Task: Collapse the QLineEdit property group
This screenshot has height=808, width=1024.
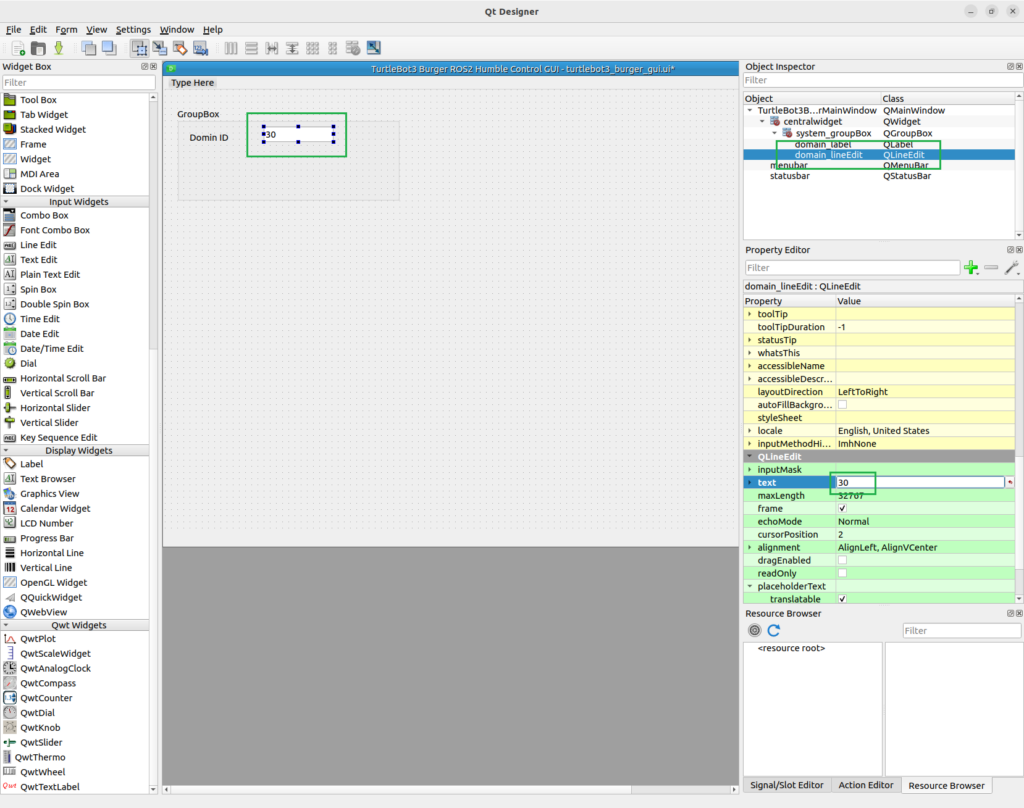Action: (x=750, y=457)
